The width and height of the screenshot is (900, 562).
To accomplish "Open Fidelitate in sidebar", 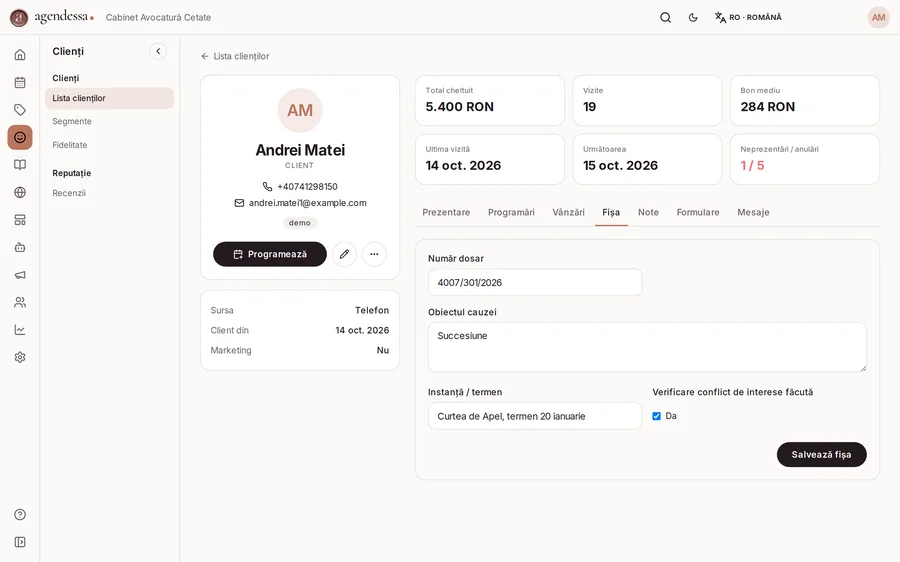I will (x=69, y=145).
